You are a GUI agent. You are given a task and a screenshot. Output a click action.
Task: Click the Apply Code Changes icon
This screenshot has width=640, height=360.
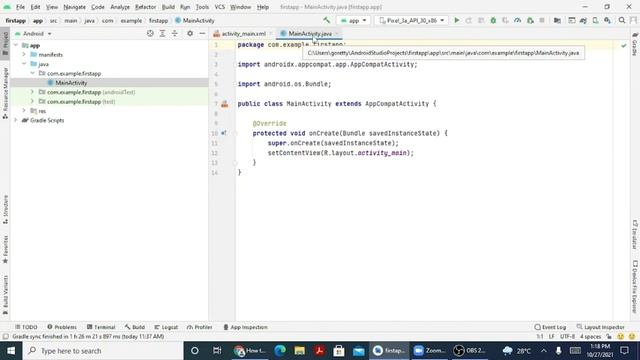click(481, 20)
